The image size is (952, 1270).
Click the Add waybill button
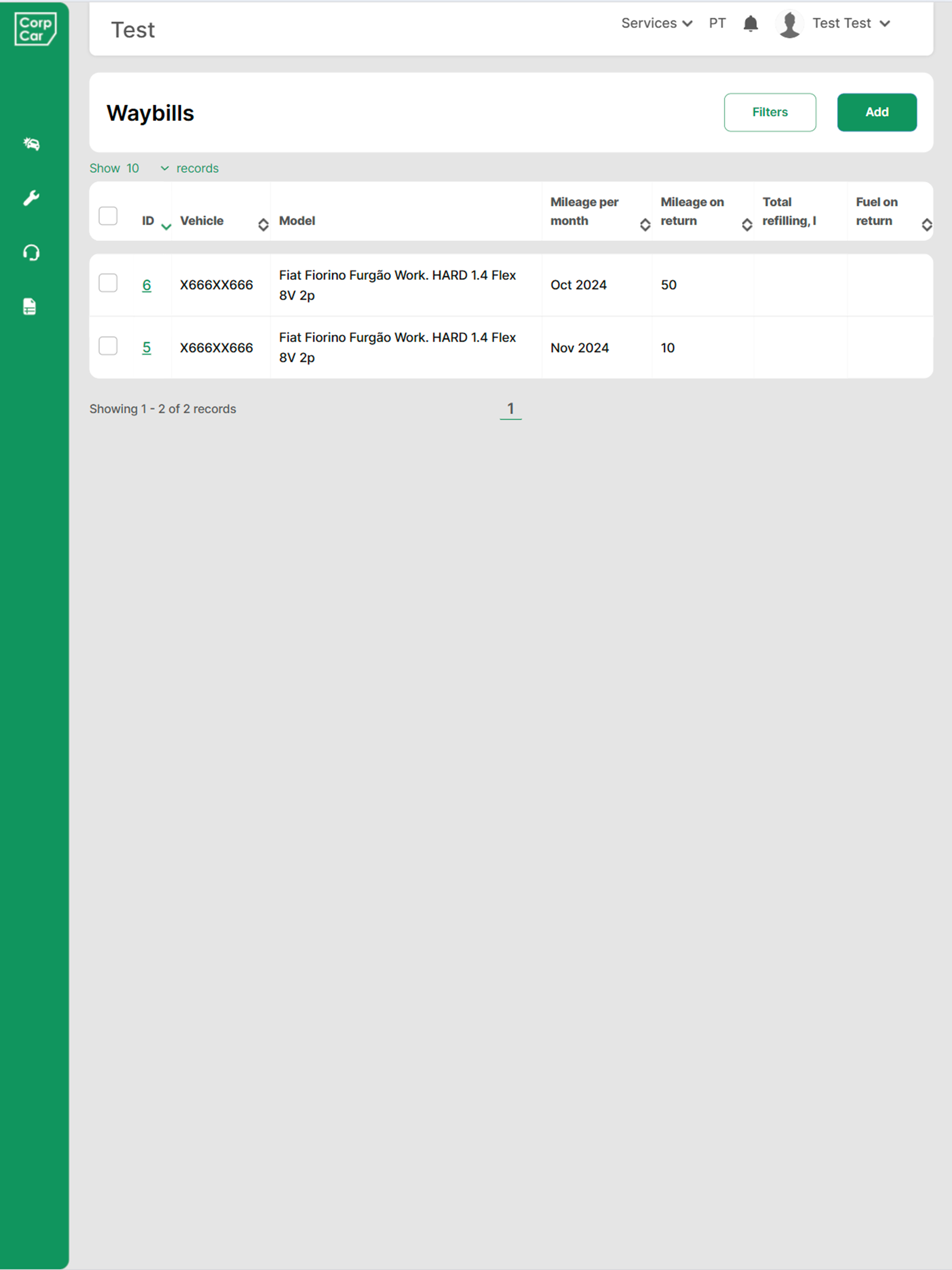(x=876, y=113)
